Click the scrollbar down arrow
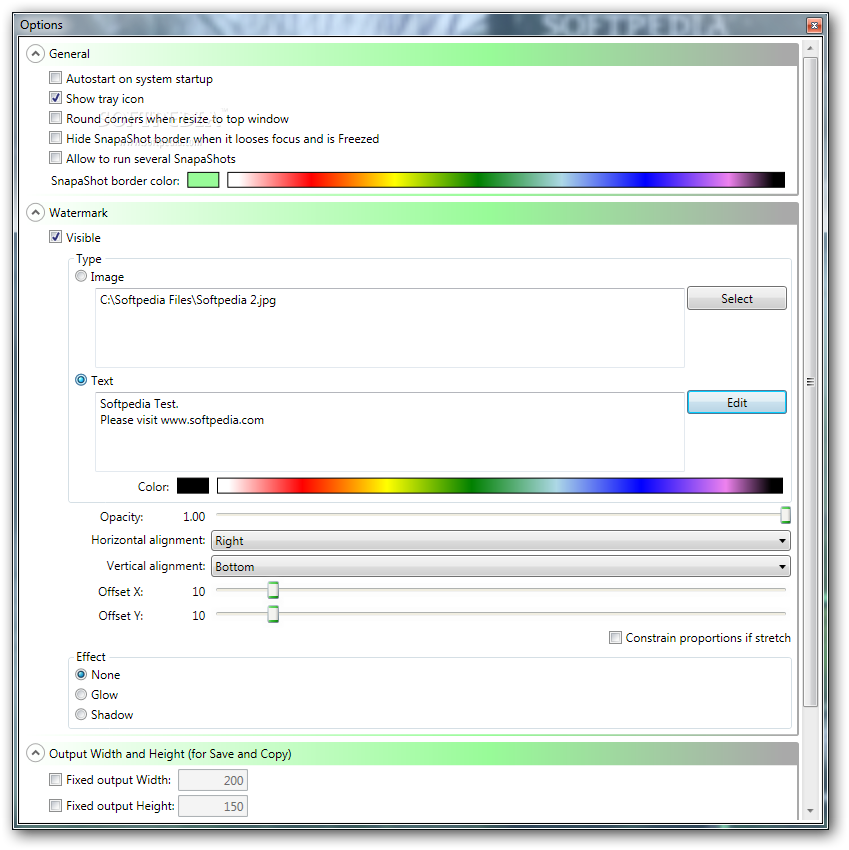 [810, 811]
